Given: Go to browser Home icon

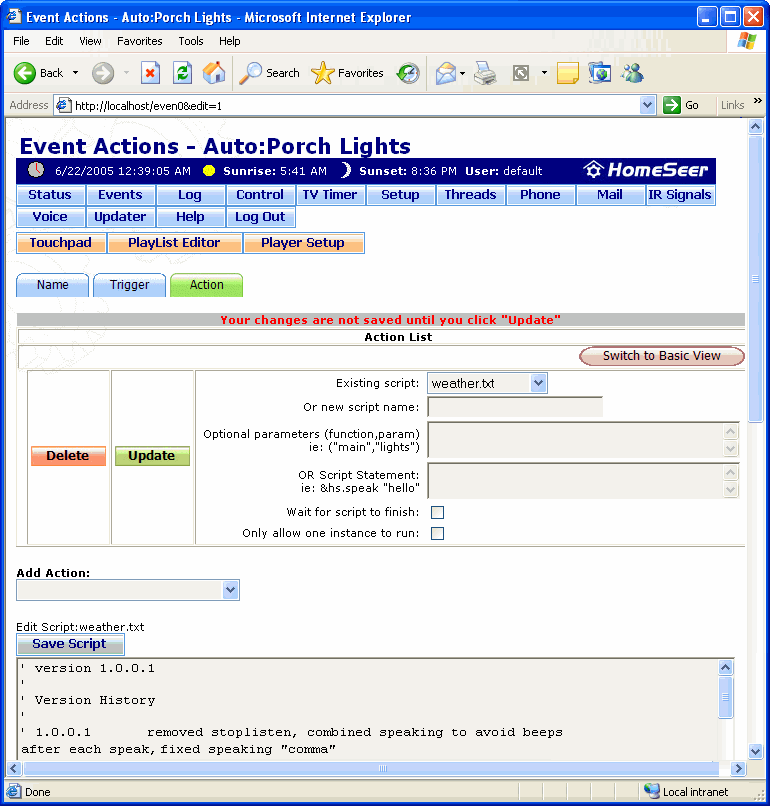Looking at the screenshot, I should pyautogui.click(x=214, y=73).
